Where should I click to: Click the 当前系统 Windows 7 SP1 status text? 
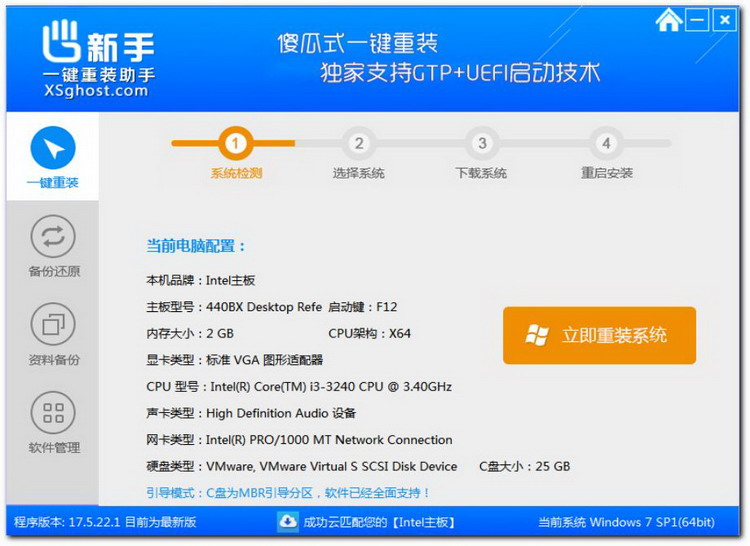(x=626, y=522)
